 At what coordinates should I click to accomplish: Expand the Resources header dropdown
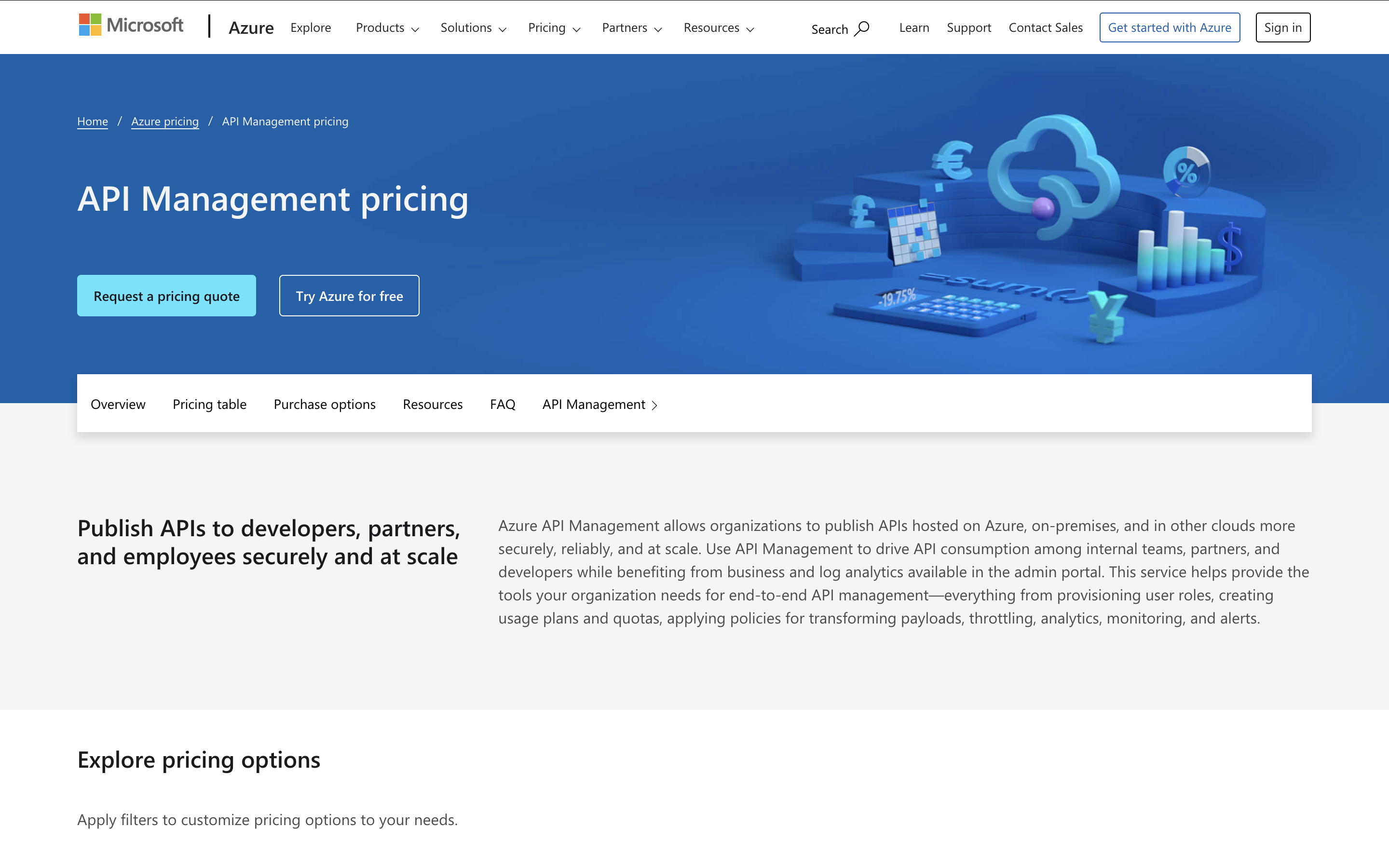click(x=718, y=27)
